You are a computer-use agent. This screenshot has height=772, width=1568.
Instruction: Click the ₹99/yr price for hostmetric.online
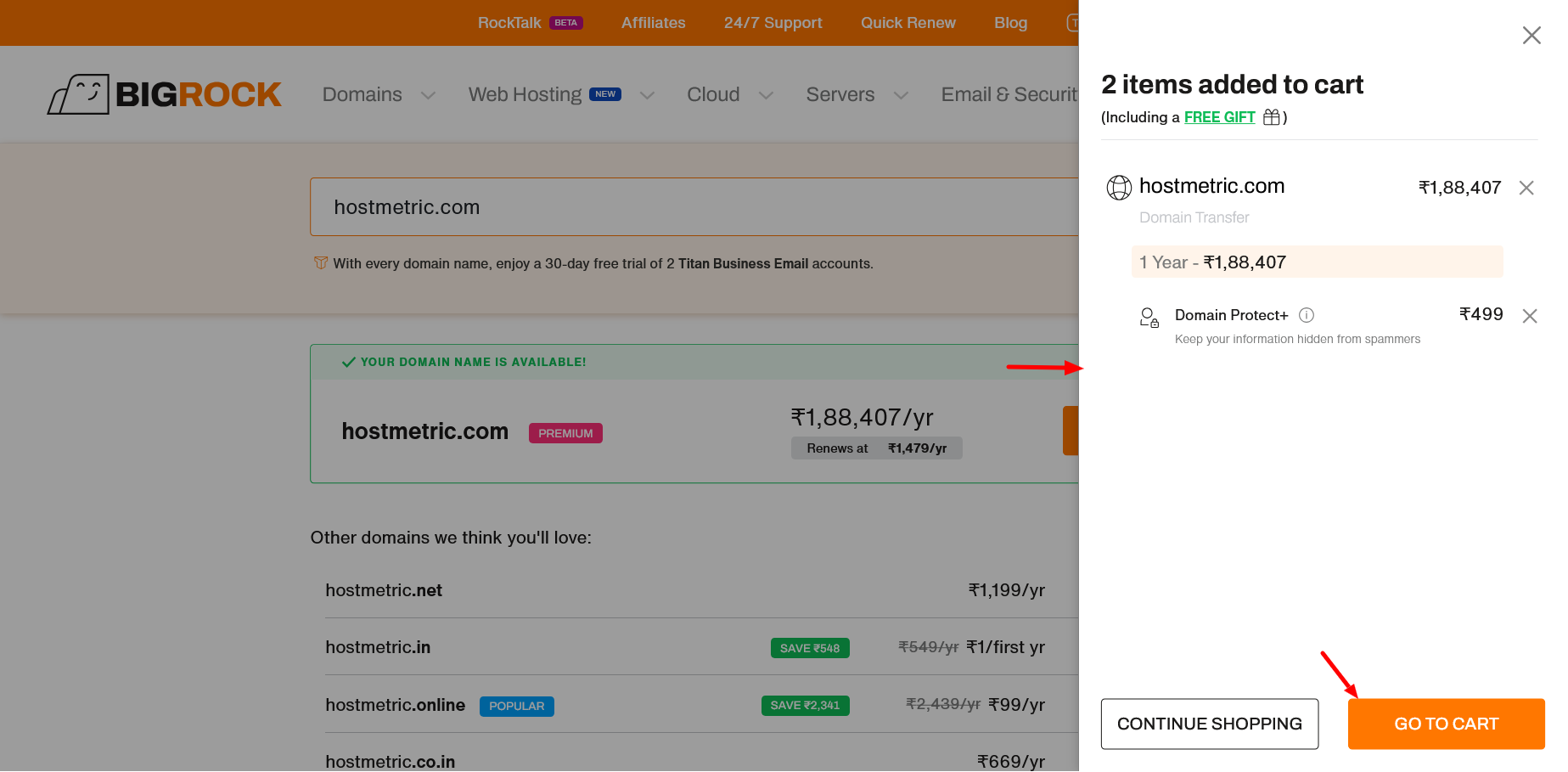[1016, 705]
